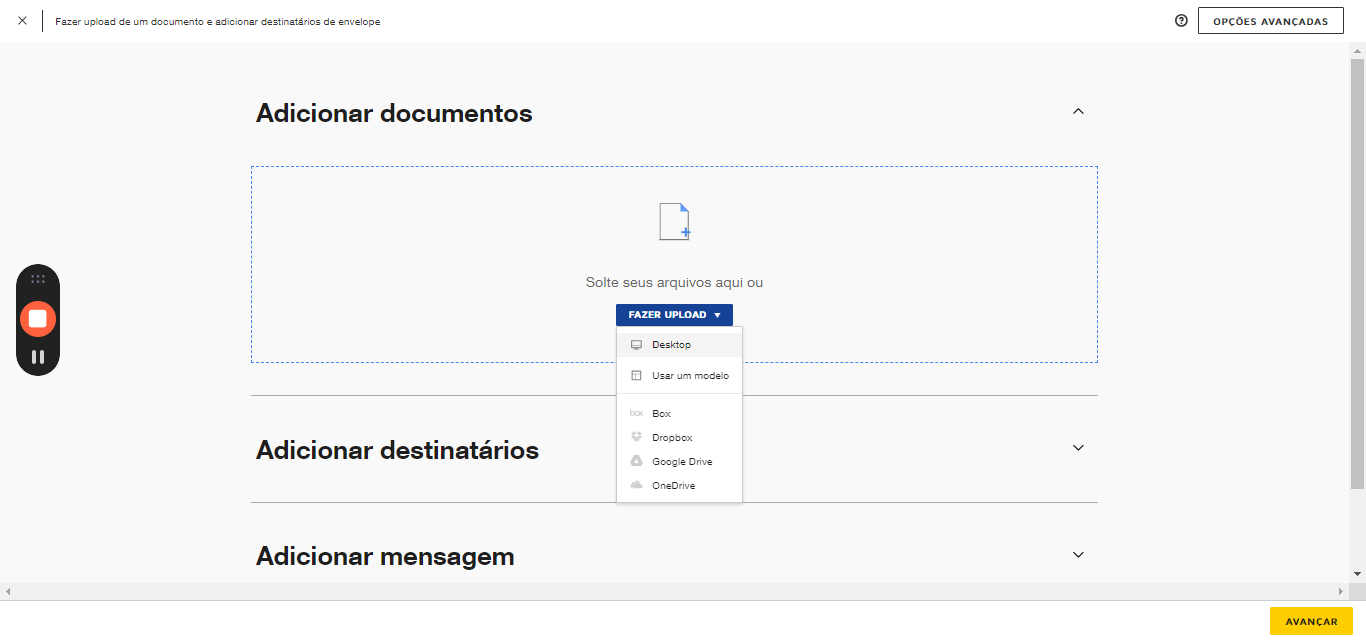
Task: Click the Opções Avançadas button
Action: pyautogui.click(x=1270, y=21)
